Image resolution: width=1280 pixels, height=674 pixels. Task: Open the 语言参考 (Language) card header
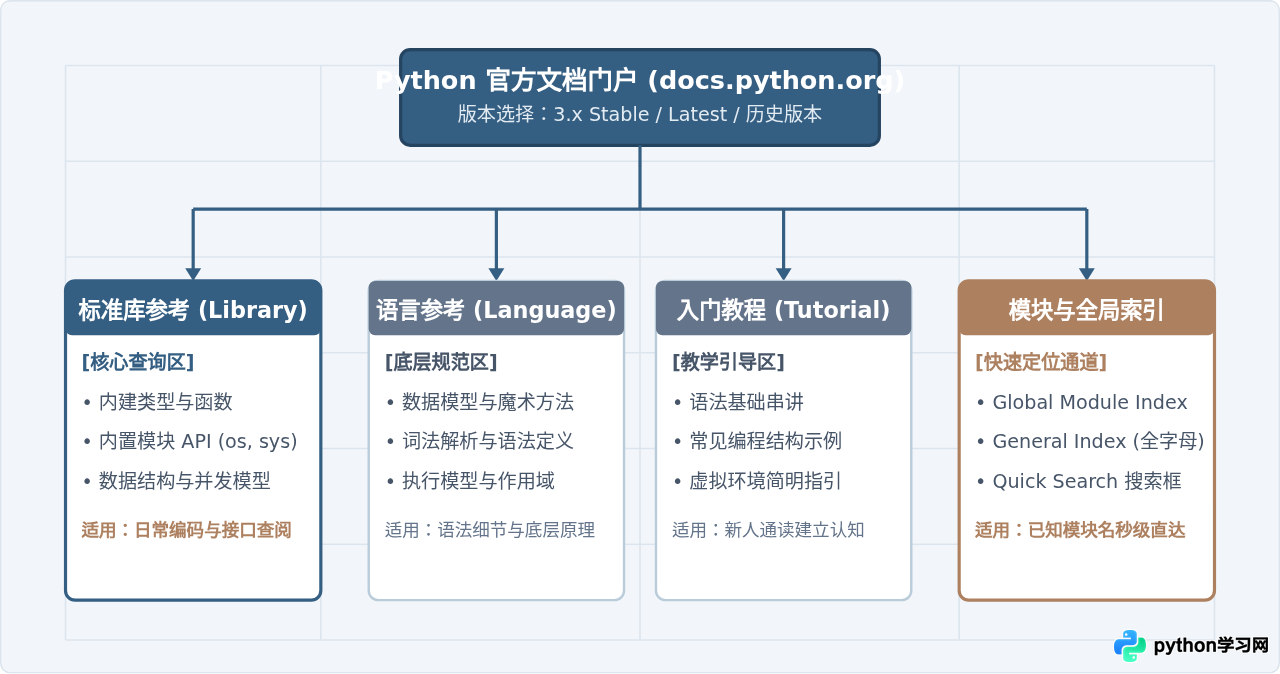[x=496, y=309]
